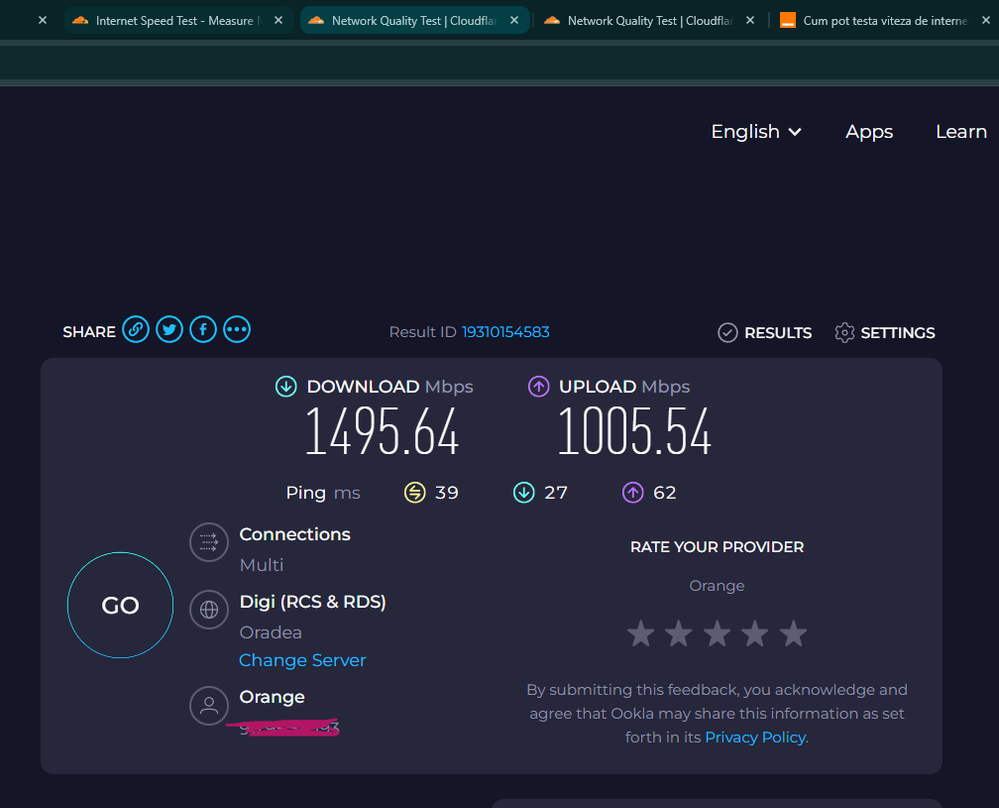Rate provider two stars
The image size is (999, 808).
tap(679, 633)
